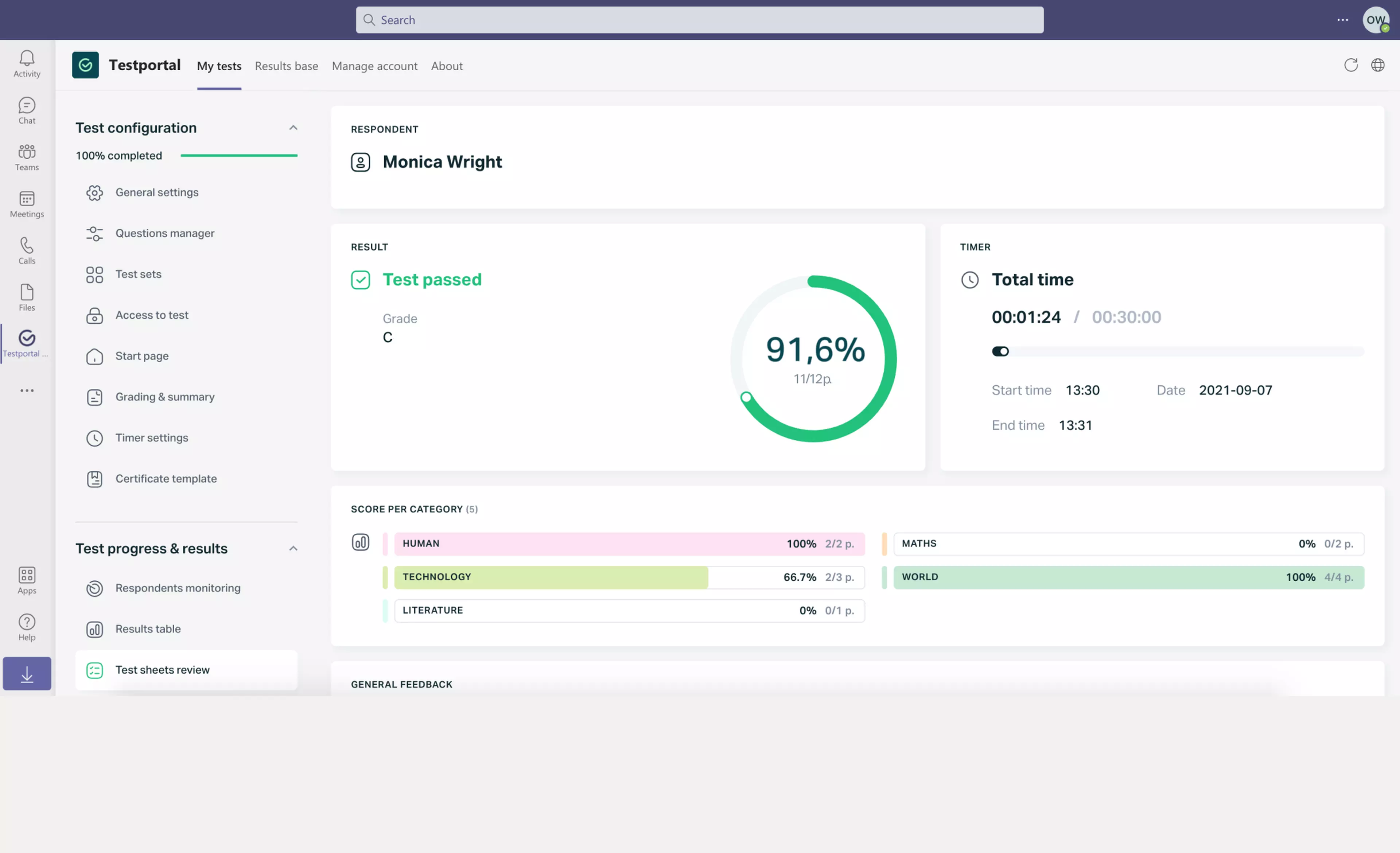Click the Timer settings clock icon

94,437
